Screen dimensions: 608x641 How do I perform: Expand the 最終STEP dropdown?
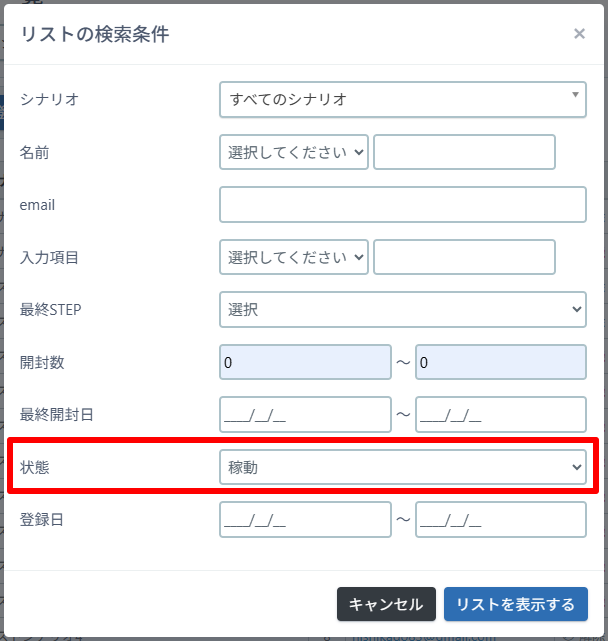(402, 310)
